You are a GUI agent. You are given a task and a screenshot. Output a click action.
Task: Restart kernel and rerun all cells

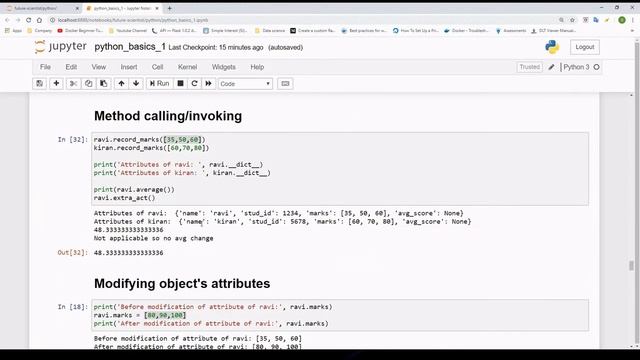pyautogui.click(x=209, y=84)
